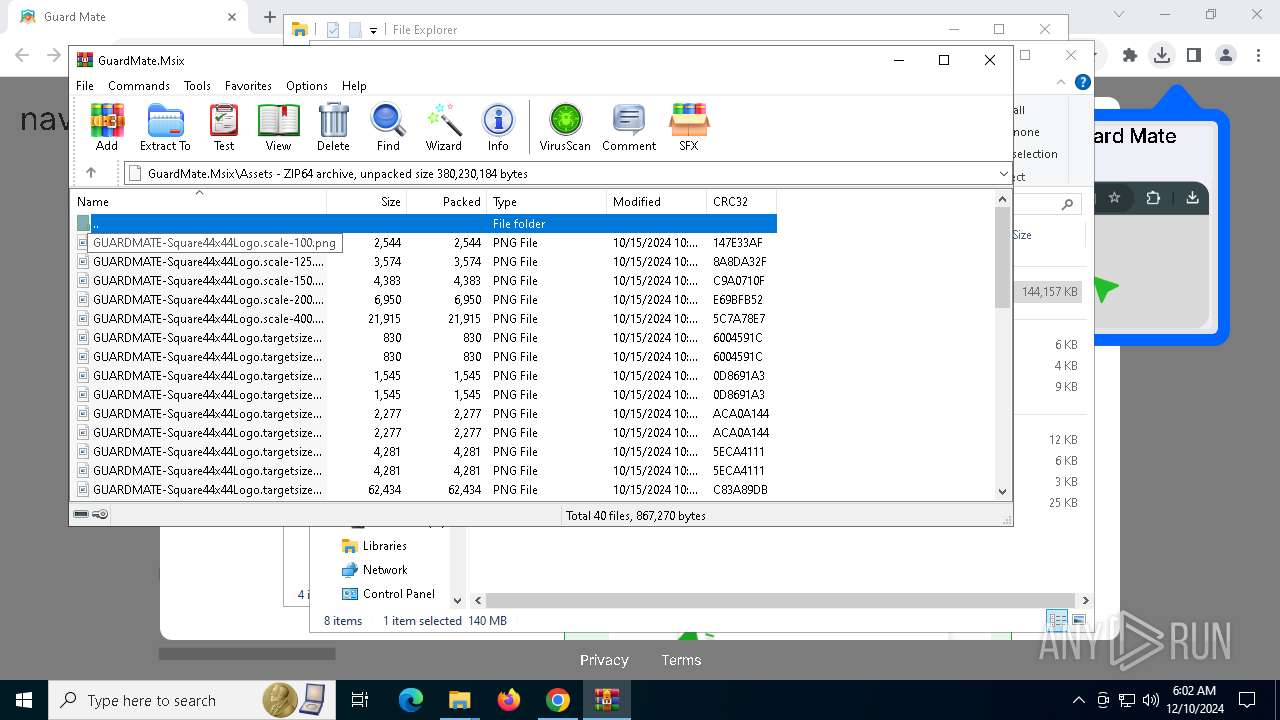Select the scale-200 logo PNG file
The width and height of the screenshot is (1280, 720).
click(426, 300)
